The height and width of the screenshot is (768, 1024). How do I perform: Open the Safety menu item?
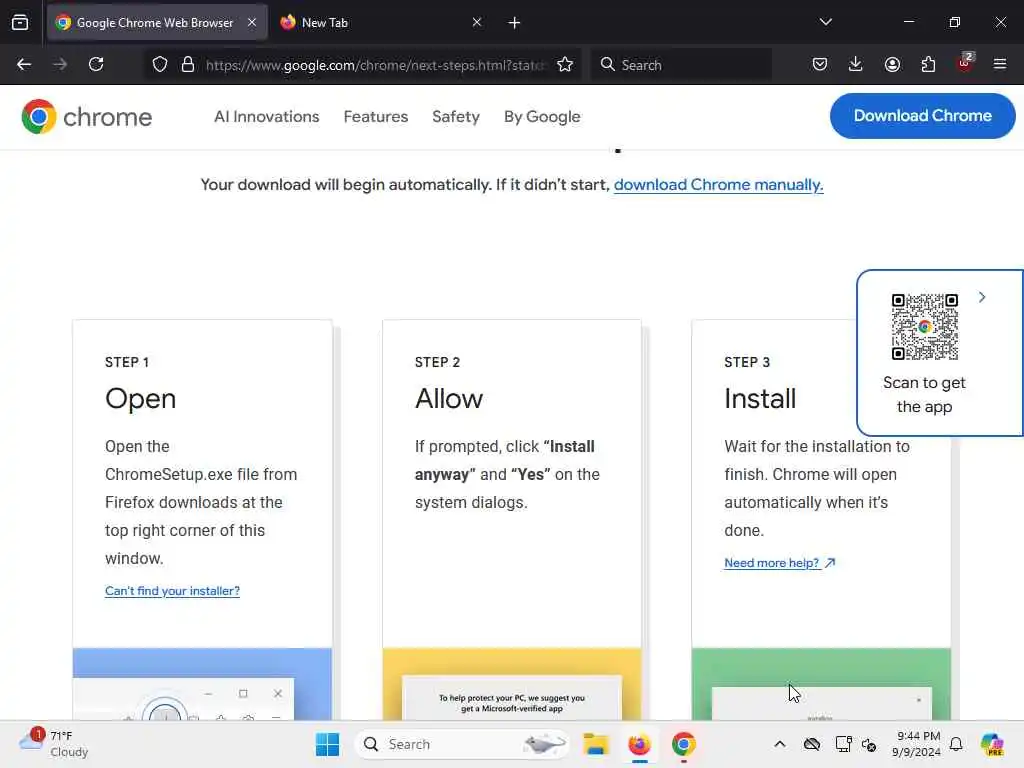(456, 117)
